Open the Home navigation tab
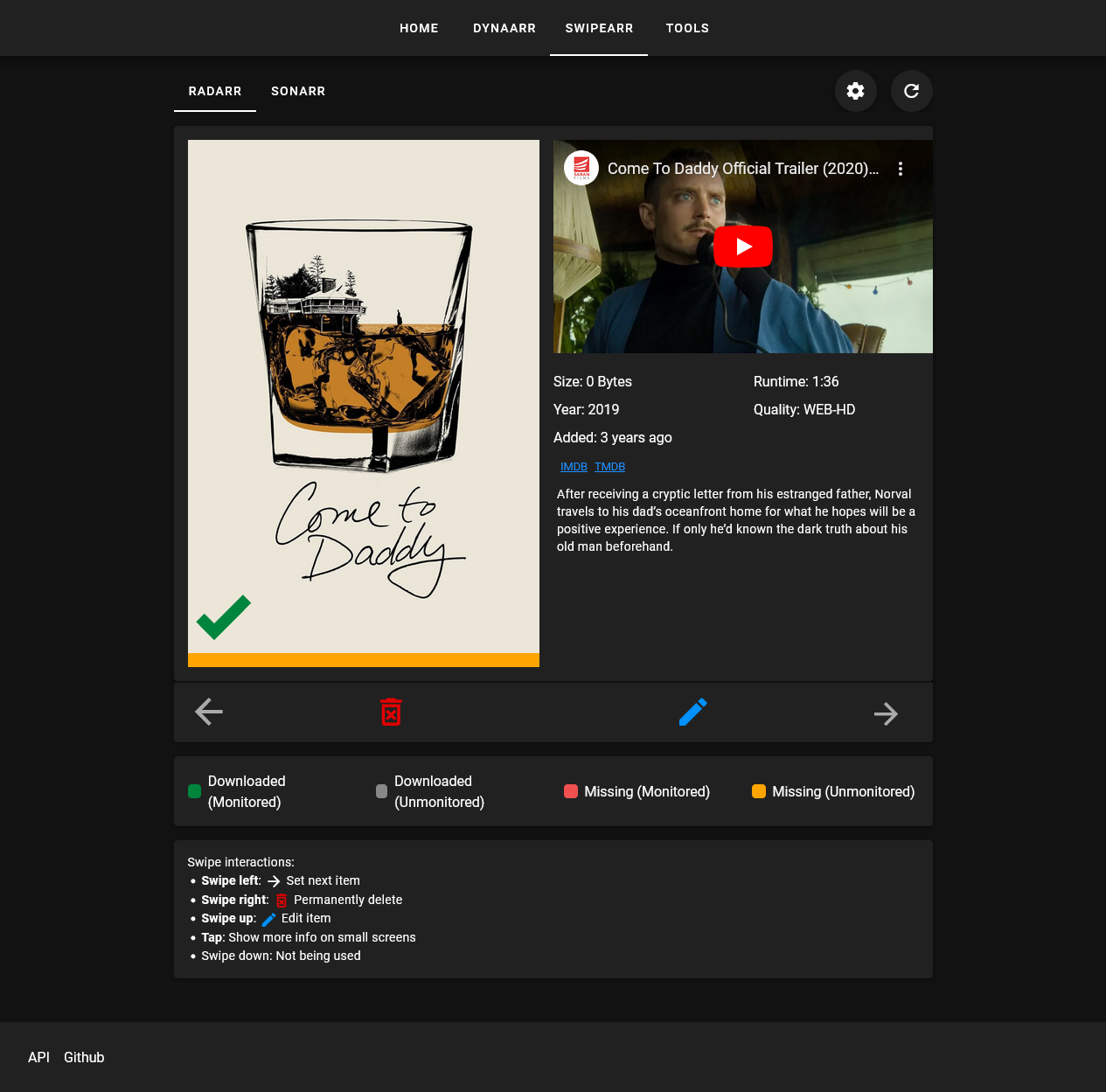The height and width of the screenshot is (1092, 1106). [420, 28]
